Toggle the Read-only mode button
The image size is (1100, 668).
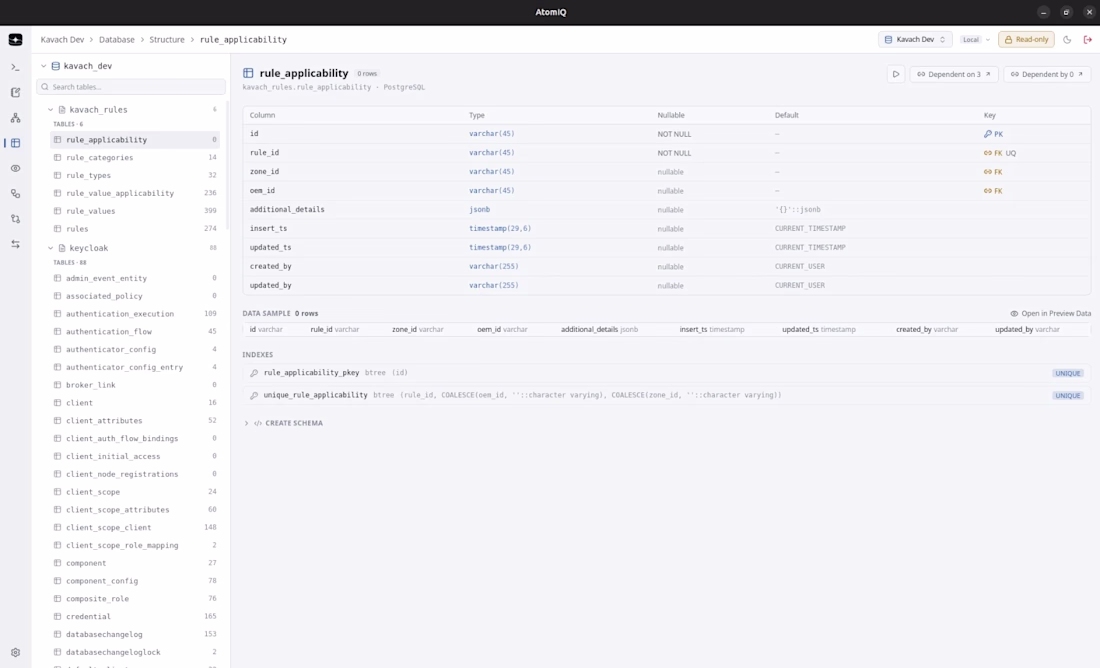click(x=1026, y=40)
